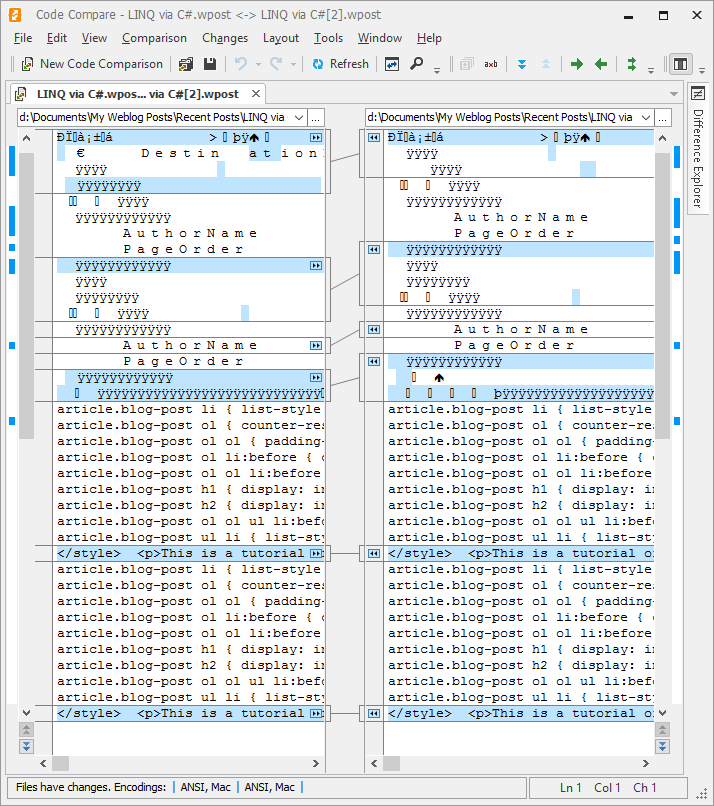
Task: Click the left pane next-difference button at the bottom
Action: tap(26, 746)
